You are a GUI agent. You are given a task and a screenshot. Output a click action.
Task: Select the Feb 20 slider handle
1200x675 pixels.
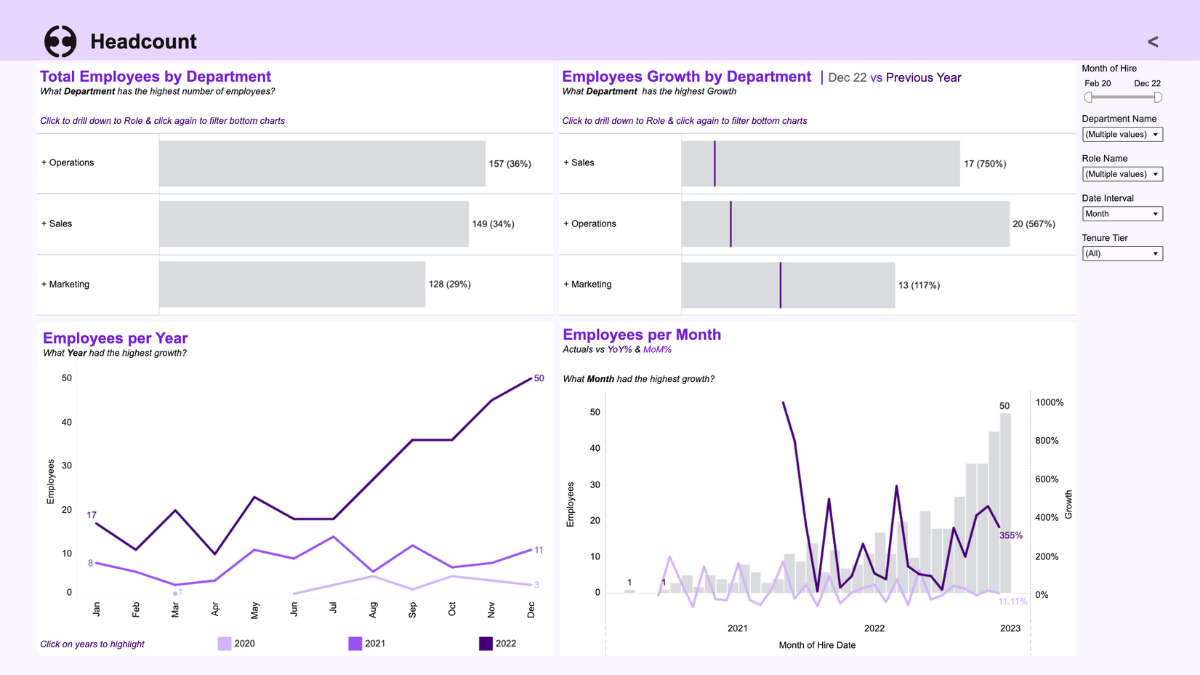click(x=1087, y=97)
